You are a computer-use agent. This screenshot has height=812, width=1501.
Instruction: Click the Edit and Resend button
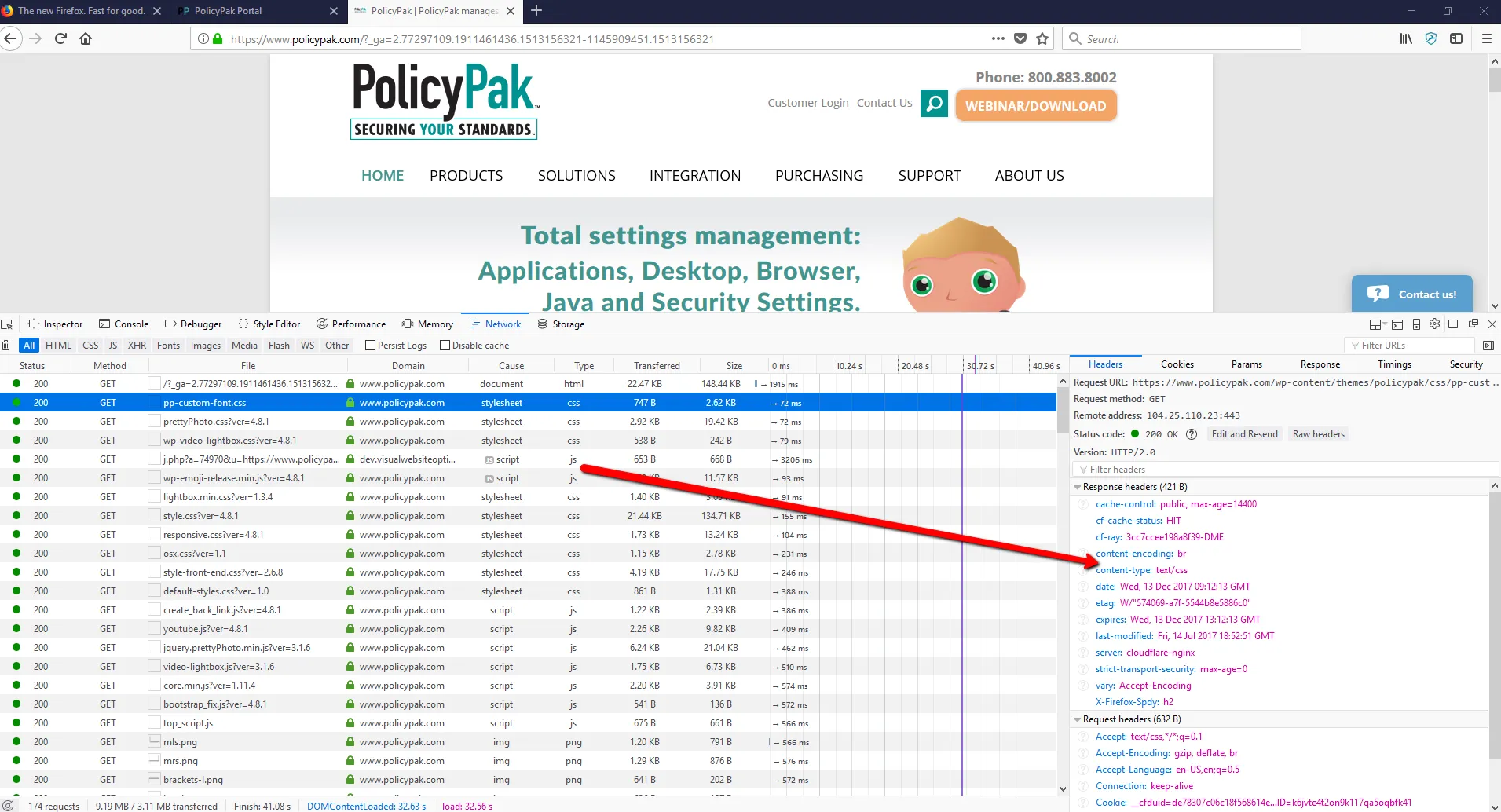pyautogui.click(x=1244, y=434)
